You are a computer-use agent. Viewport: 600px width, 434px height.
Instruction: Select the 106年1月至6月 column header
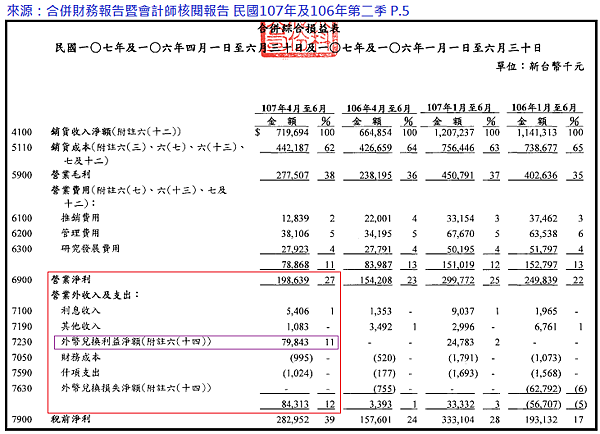(x=544, y=108)
